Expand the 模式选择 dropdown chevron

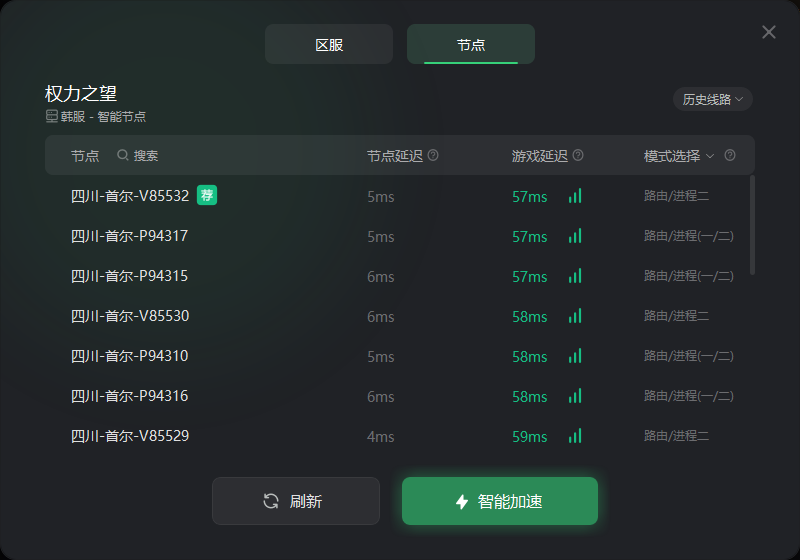[710, 156]
